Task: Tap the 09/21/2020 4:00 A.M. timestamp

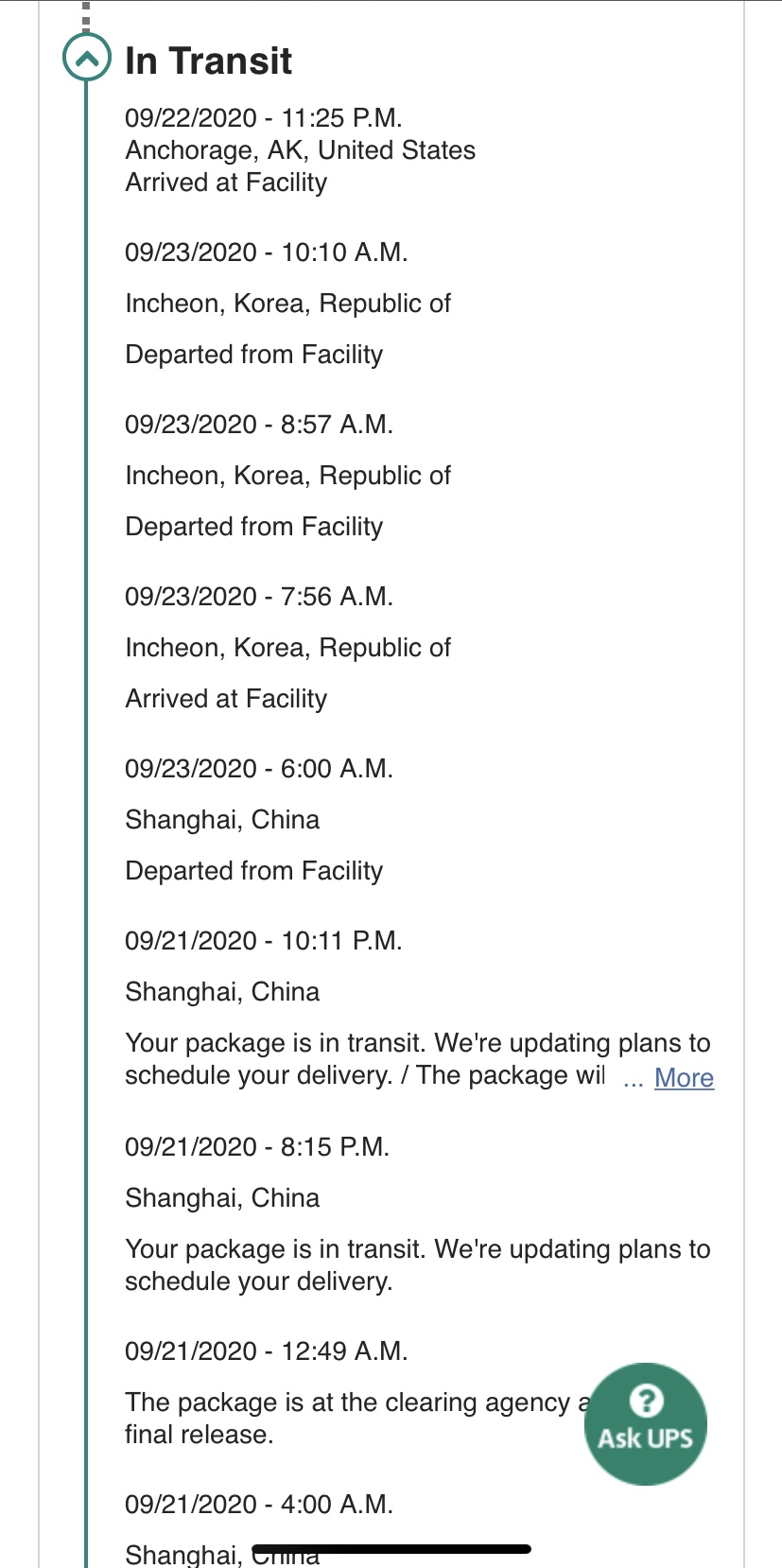Action: [x=258, y=1505]
